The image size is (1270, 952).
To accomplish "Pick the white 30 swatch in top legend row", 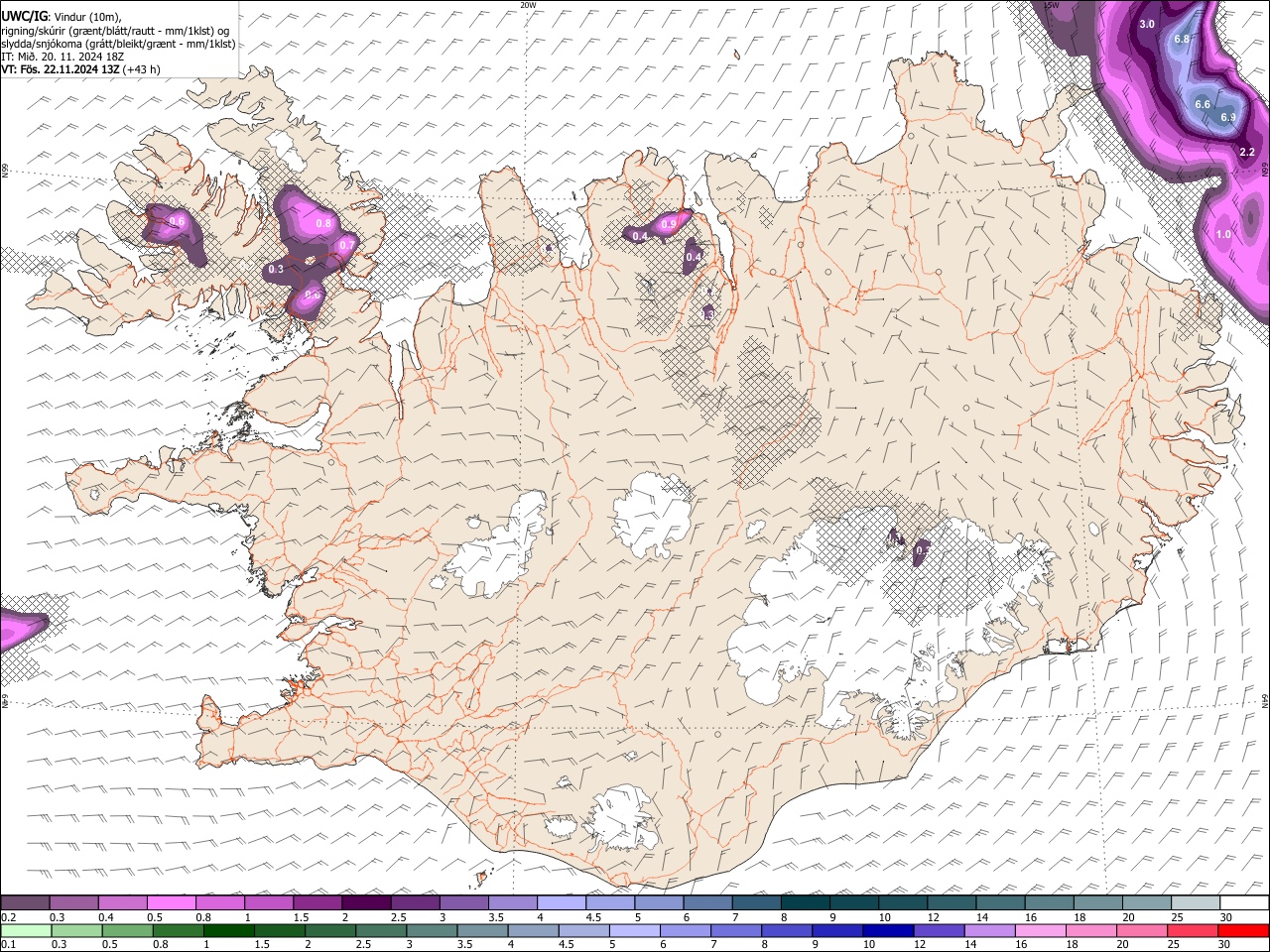I will coord(1243,903).
